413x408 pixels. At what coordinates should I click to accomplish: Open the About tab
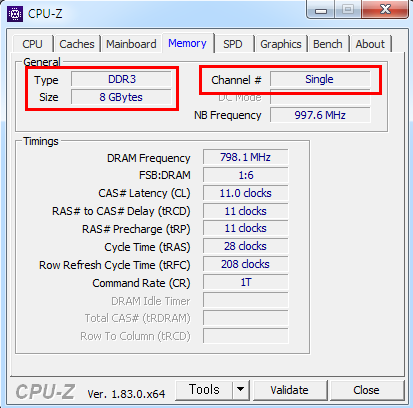click(370, 44)
